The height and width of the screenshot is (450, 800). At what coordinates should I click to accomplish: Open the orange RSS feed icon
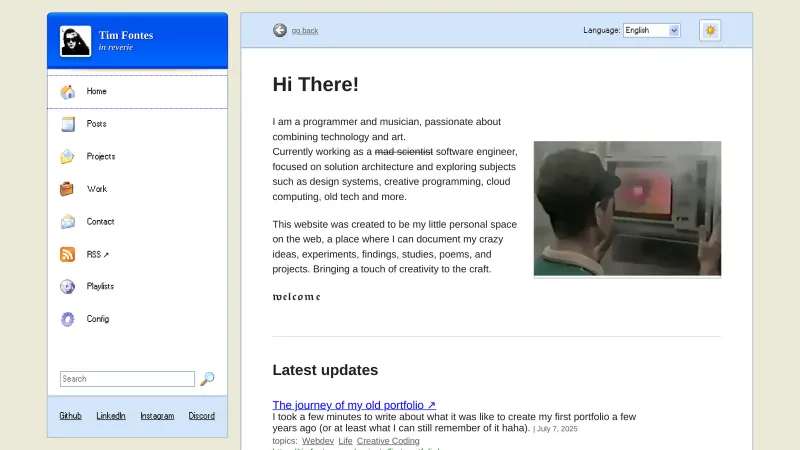(68, 254)
